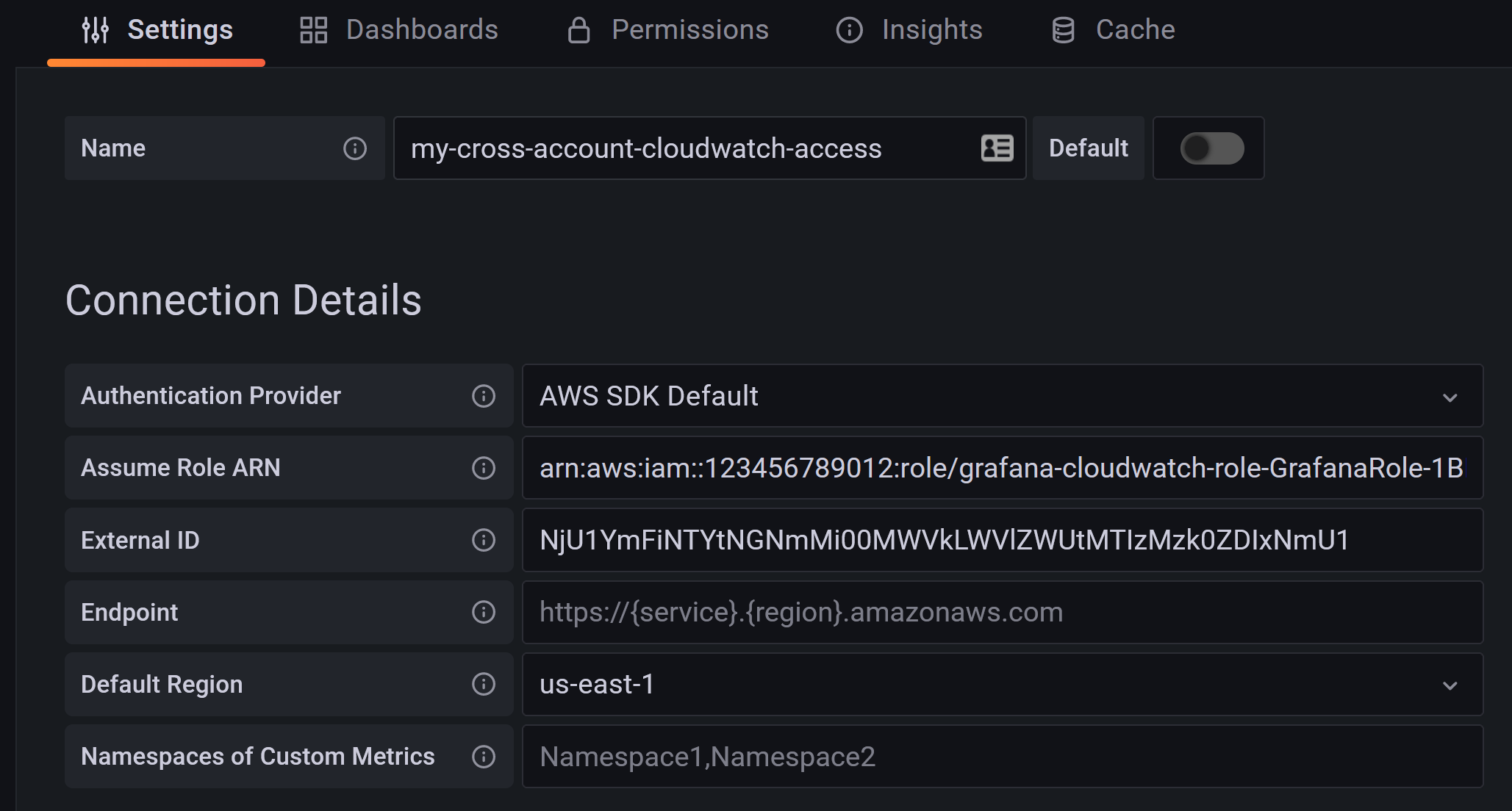Click the contact card icon in name field
This screenshot has height=811, width=1512.
[x=997, y=148]
